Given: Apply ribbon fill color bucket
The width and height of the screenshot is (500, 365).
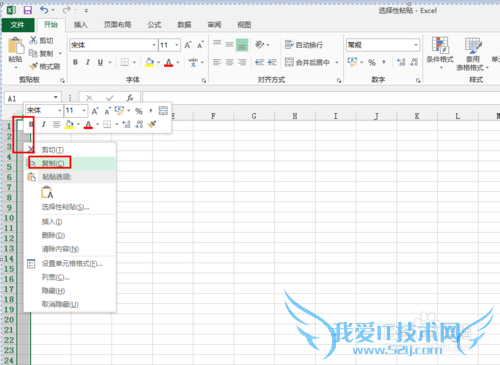Looking at the screenshot, I should [149, 62].
